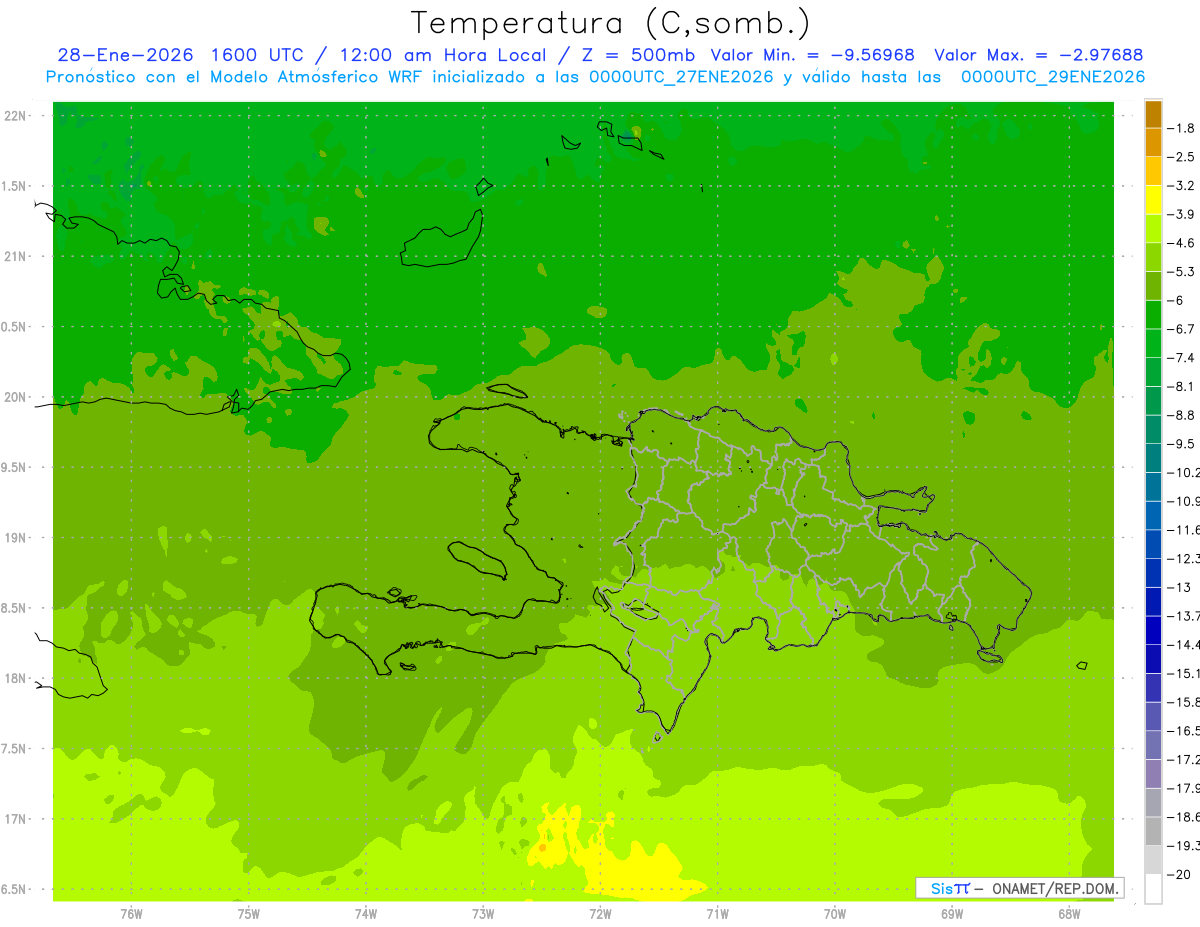The width and height of the screenshot is (1200, 927).
Task: Click the "-9.5" colorbar label
Action: [x=1183, y=443]
